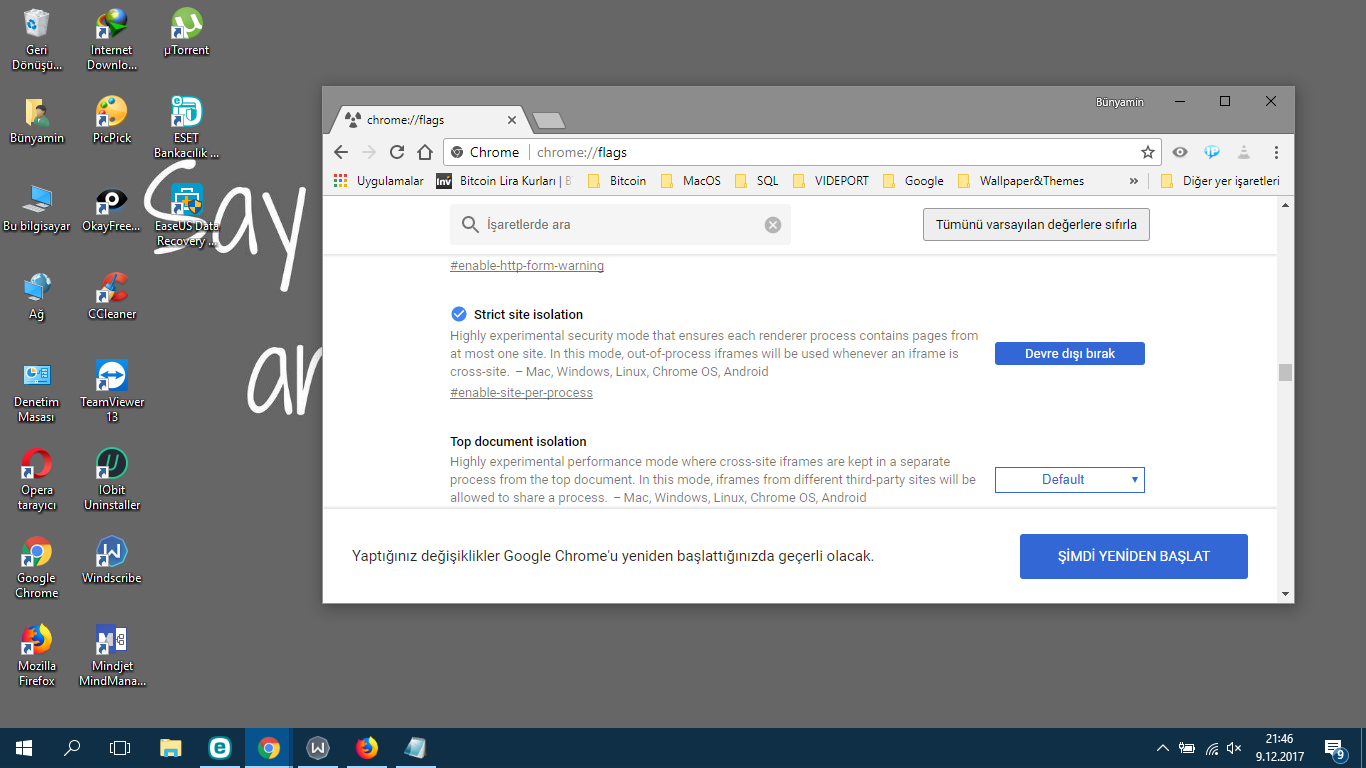This screenshot has width=1366, height=768.
Task: Select the Denetim Masası desktop icon
Action: point(37,391)
